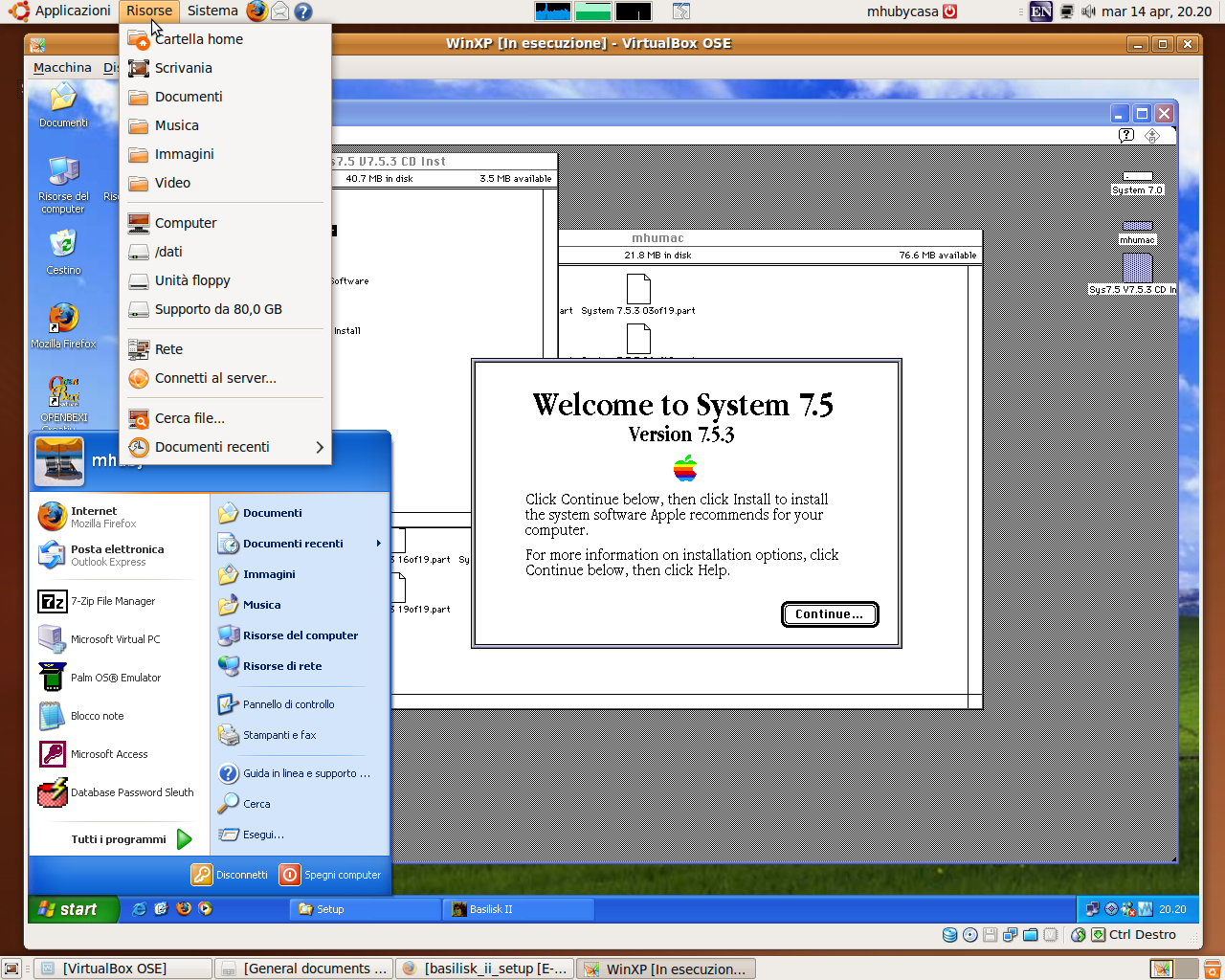The height and width of the screenshot is (980, 1225).
Task: Open Documenti in the Start menu right column
Action: click(300, 513)
